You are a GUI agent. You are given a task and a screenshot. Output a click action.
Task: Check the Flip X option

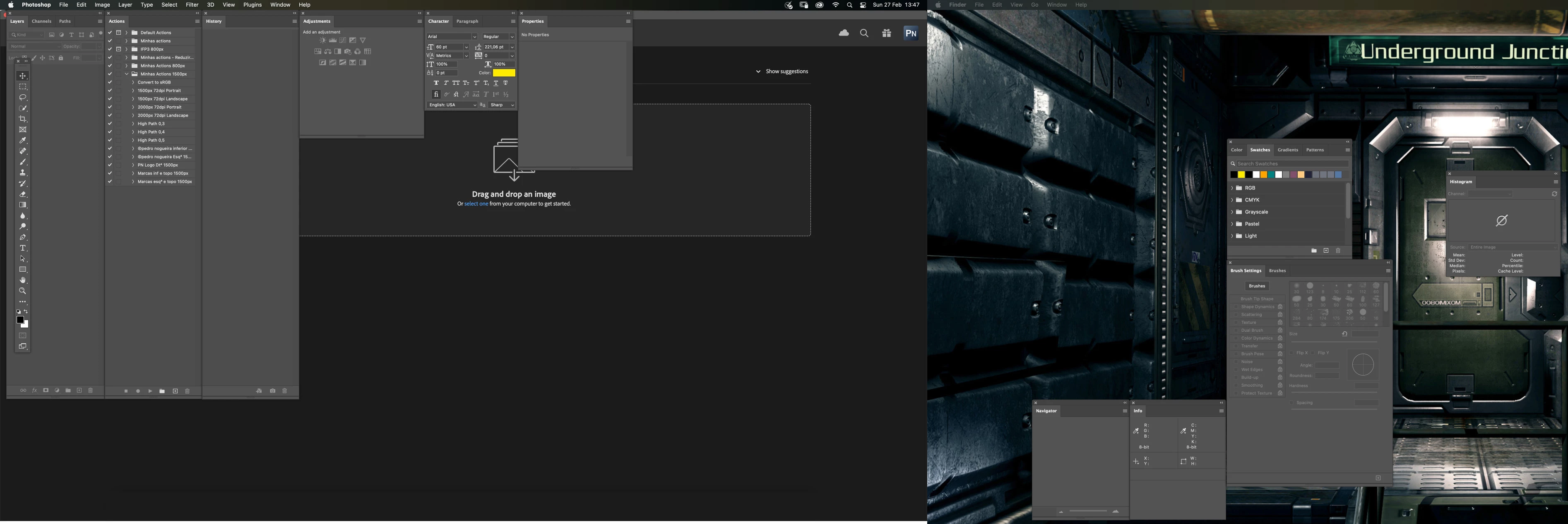tap(1291, 353)
